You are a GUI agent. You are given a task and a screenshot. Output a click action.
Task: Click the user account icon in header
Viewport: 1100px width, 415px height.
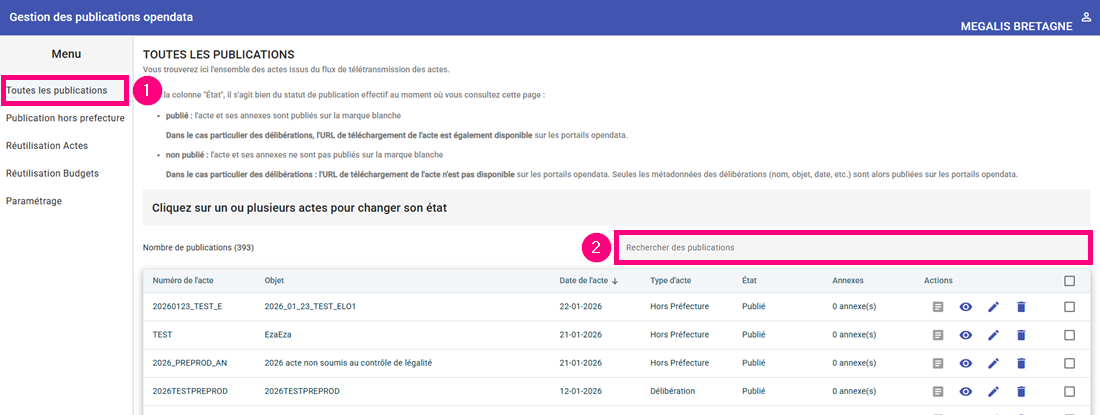click(x=1086, y=17)
